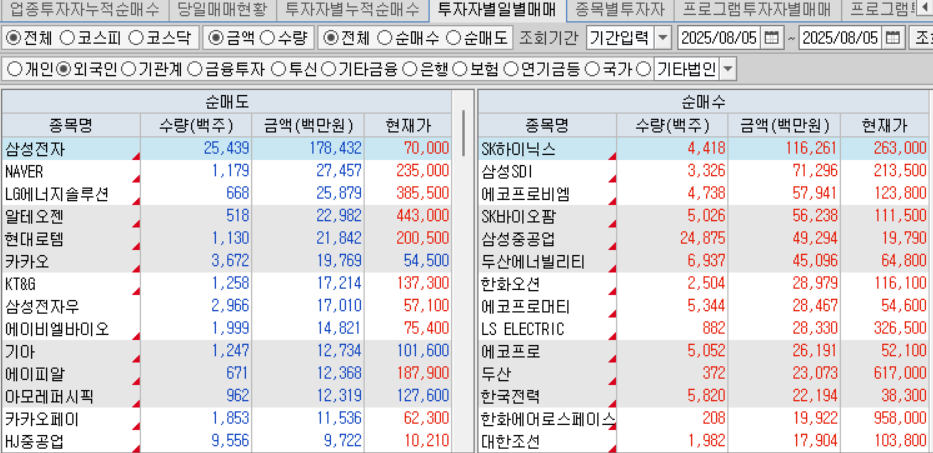
Task: Sort 순매도 table by 수량(백주) header
Action: coord(196,126)
